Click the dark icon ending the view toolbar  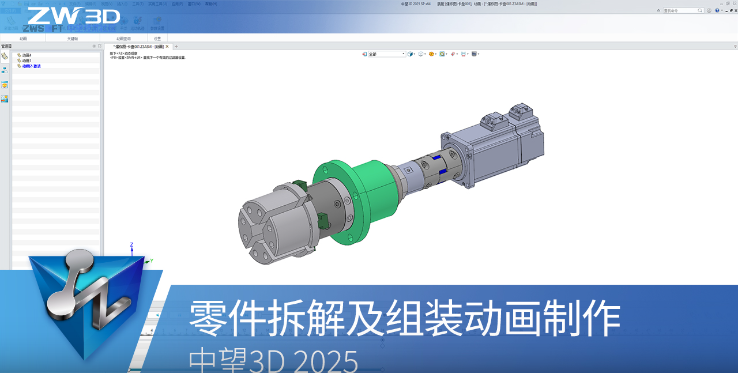(474, 54)
